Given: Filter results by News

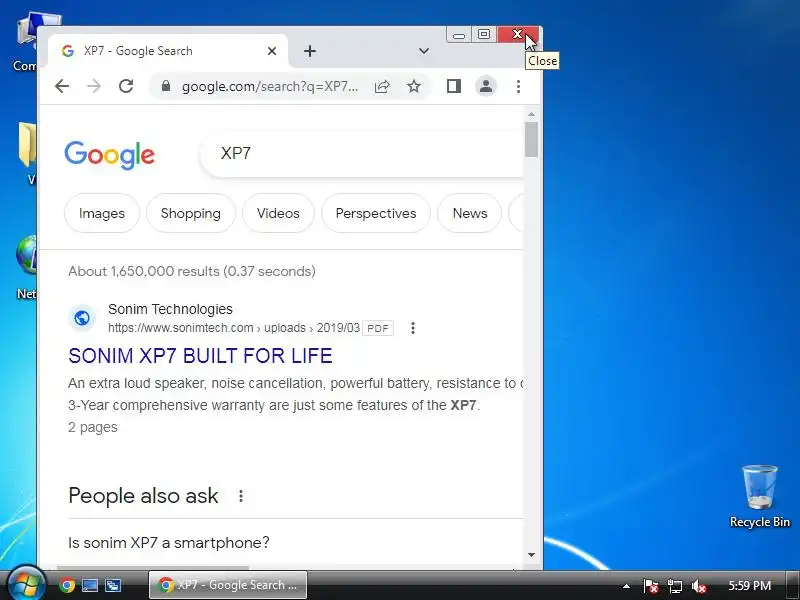Looking at the screenshot, I should point(469,213).
